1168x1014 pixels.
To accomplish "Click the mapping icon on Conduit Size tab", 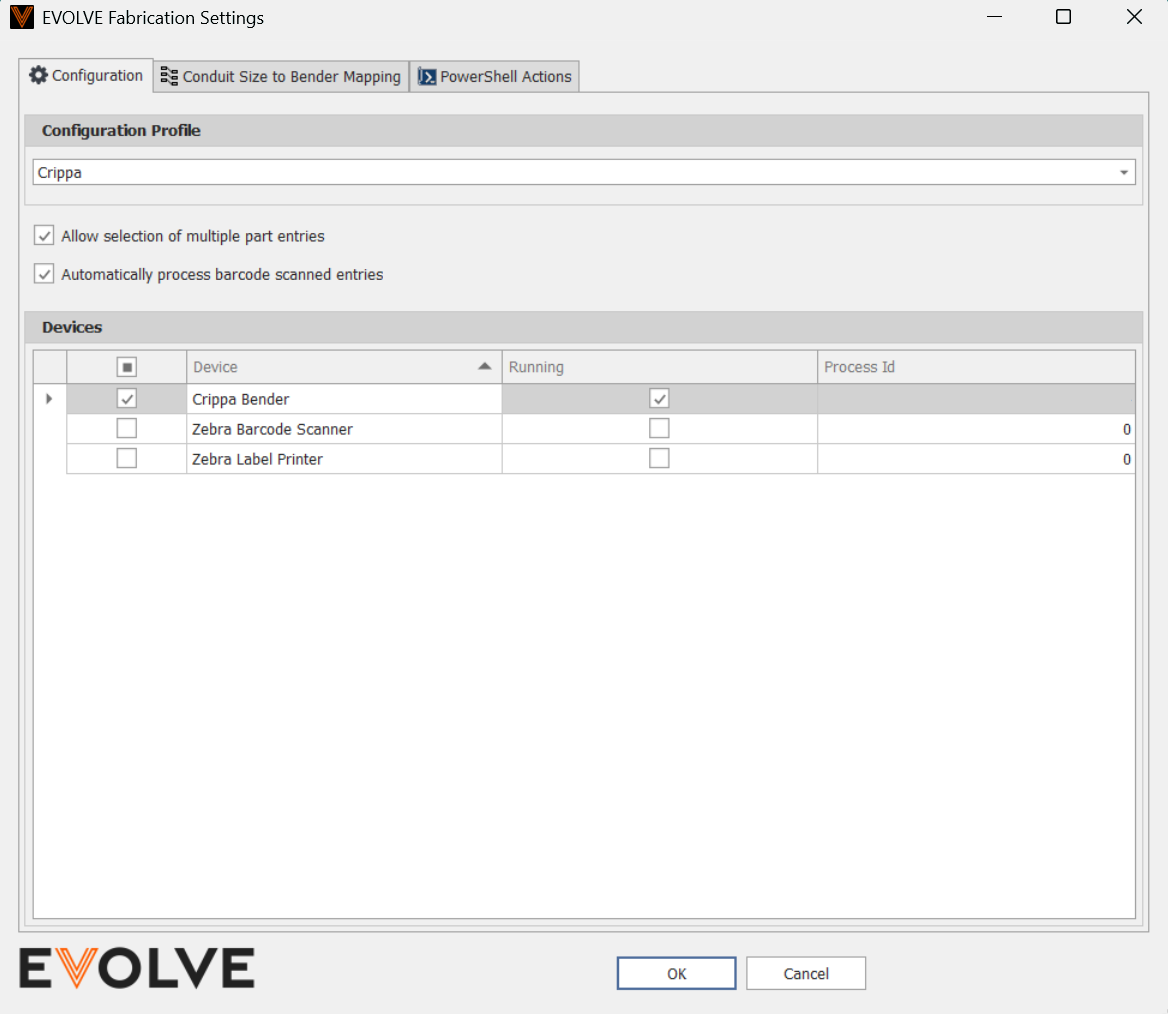I will (x=169, y=77).
